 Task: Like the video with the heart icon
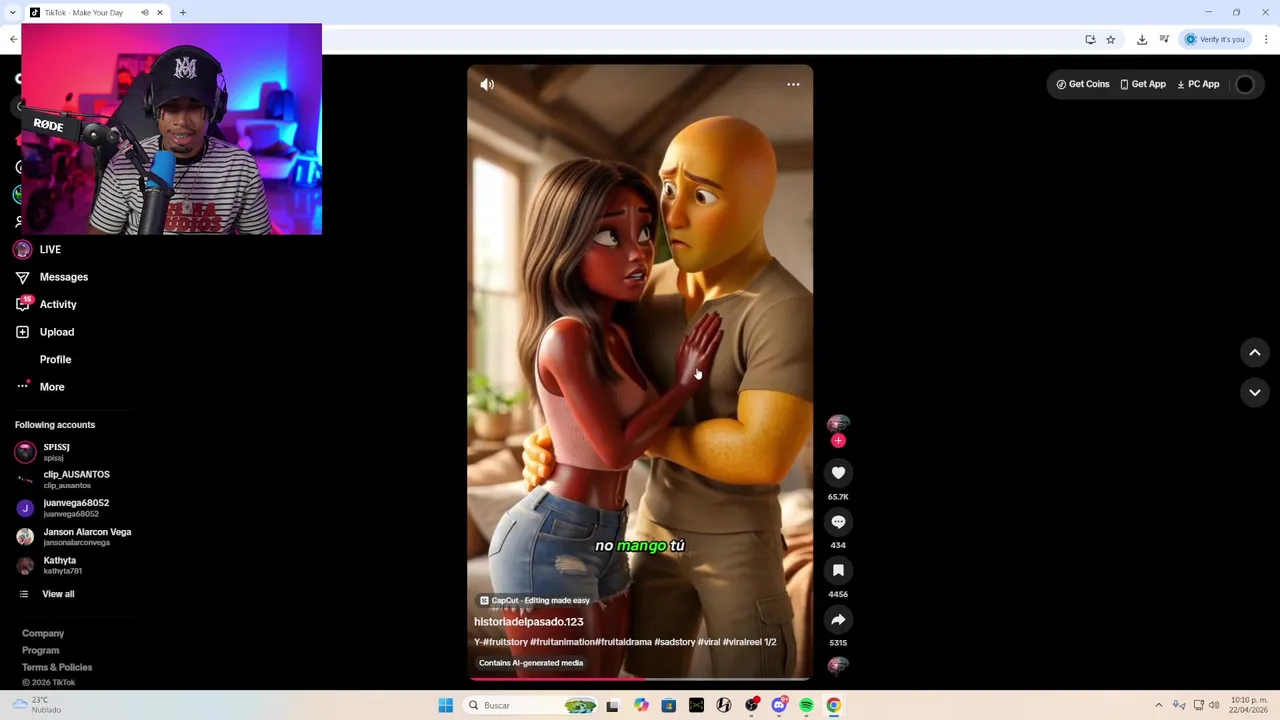[838, 473]
